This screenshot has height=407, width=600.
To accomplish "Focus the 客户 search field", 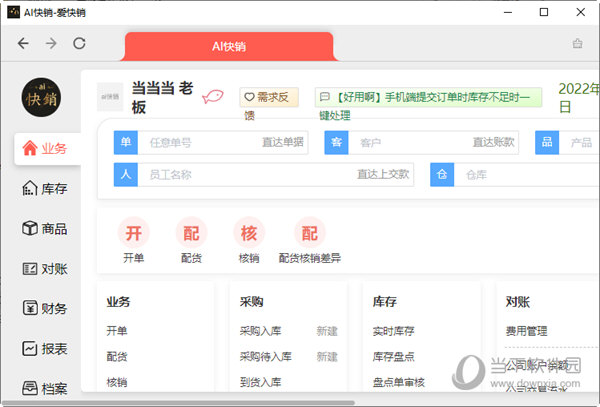I will pos(433,143).
